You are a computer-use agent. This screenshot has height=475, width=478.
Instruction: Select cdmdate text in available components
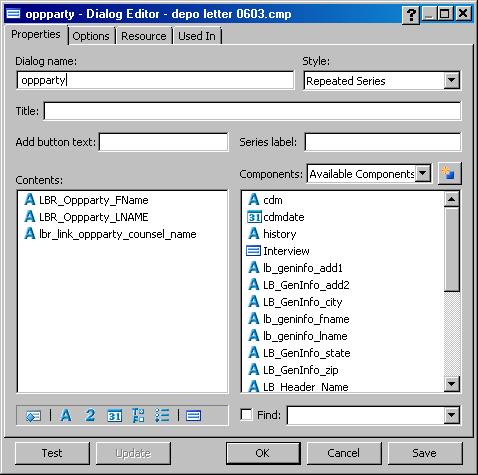click(x=284, y=217)
